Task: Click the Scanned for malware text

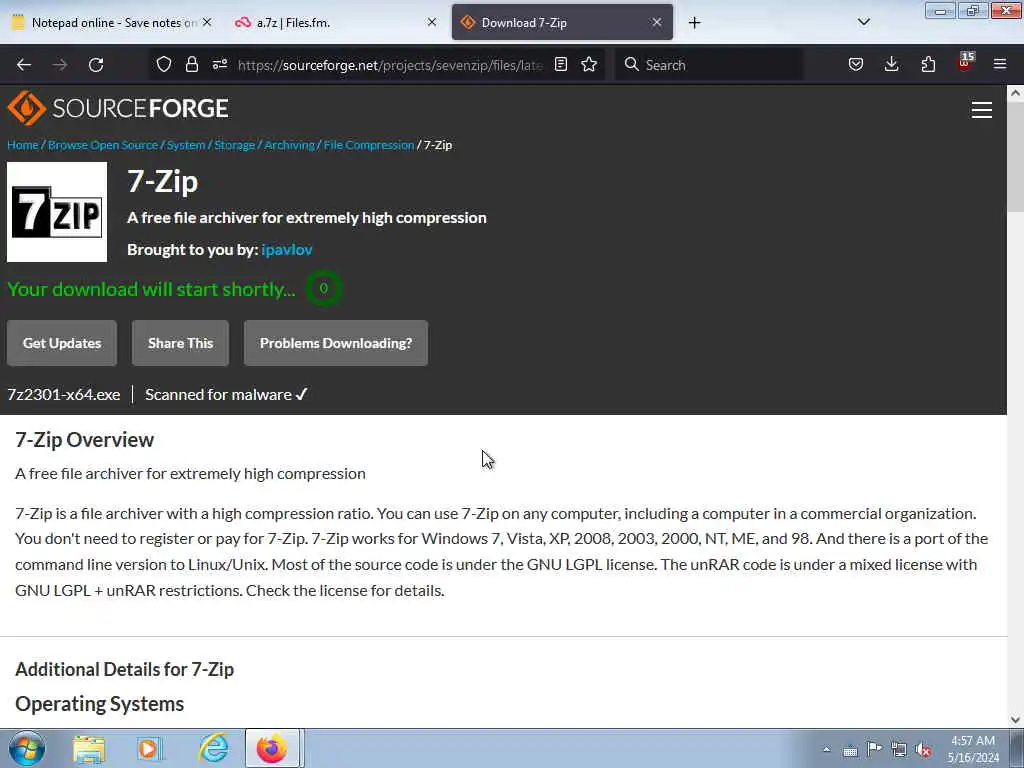Action: pos(226,394)
